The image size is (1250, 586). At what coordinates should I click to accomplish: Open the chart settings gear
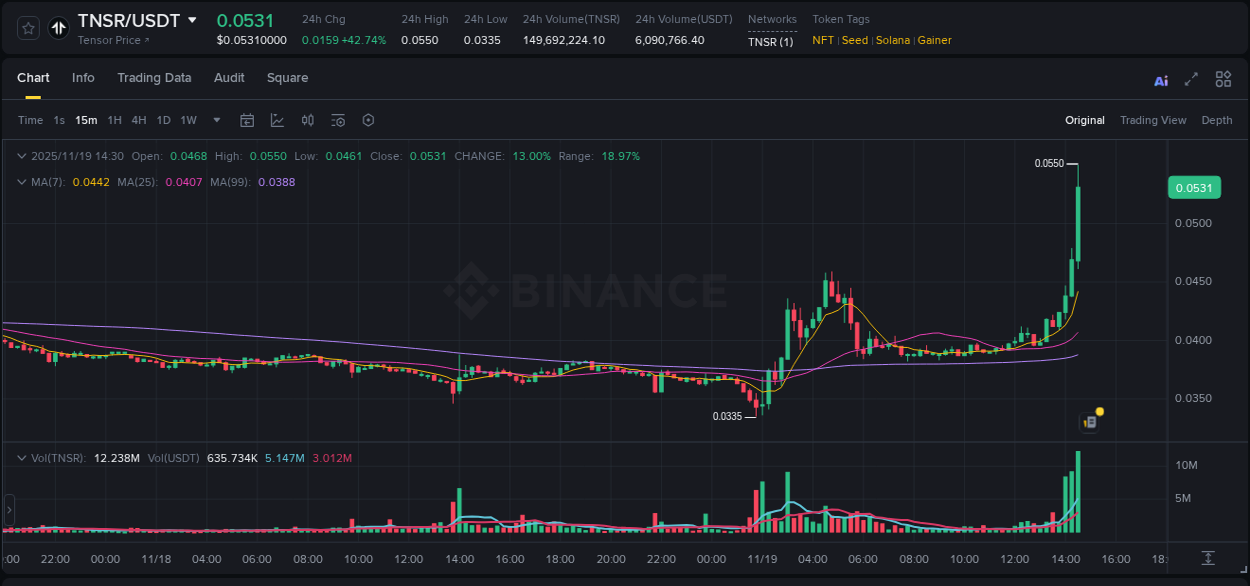point(368,120)
